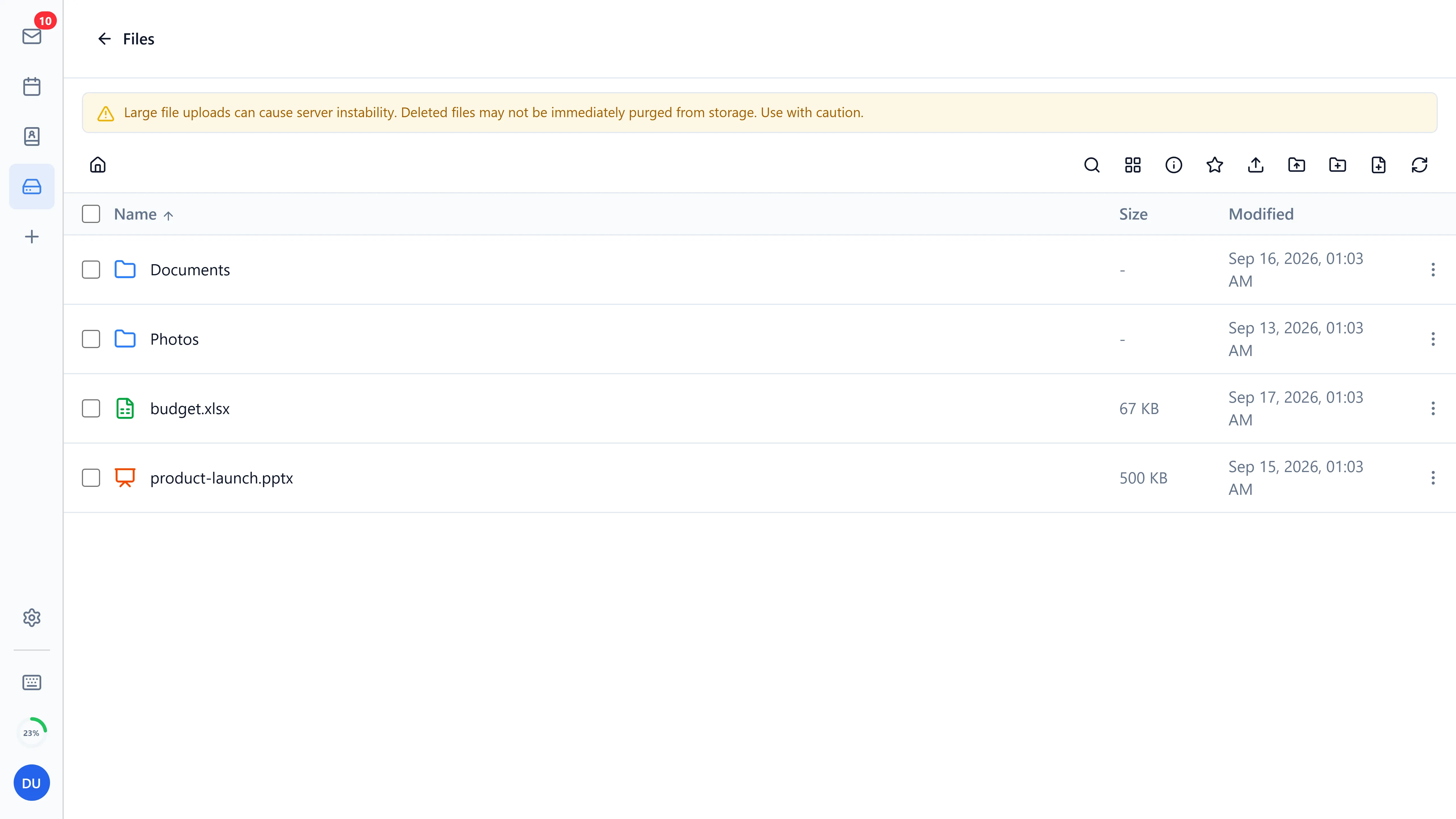Screen dimensions: 1456x819
Task: Click the plus icon to add an app
Action: [32, 236]
